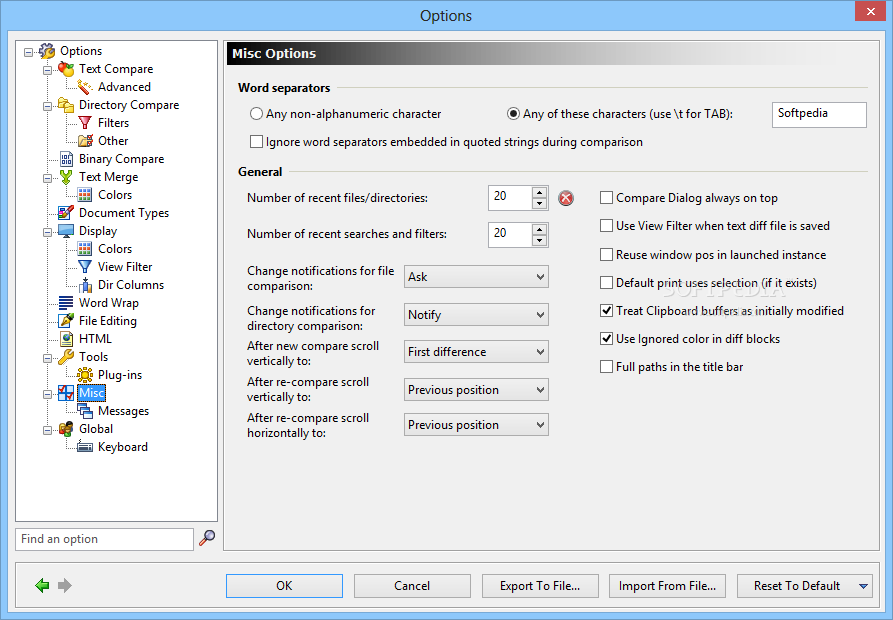Enable Ignore word separators in quoted strings
The width and height of the screenshot is (893, 620).
click(x=256, y=142)
